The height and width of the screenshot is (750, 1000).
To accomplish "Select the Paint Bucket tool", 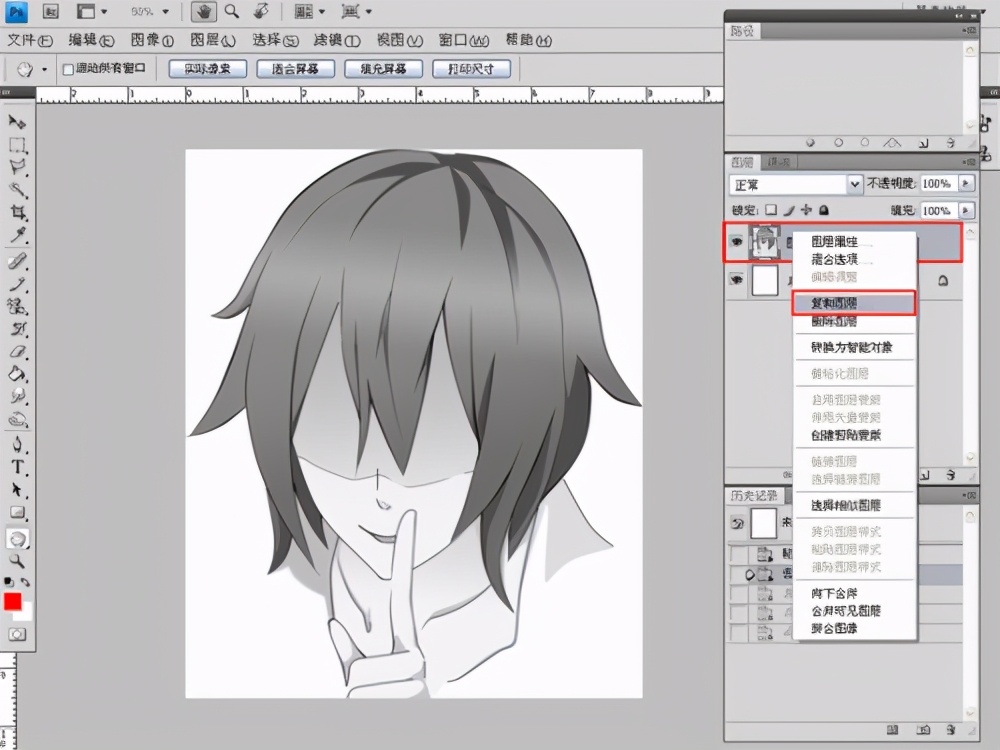I will tap(18, 374).
